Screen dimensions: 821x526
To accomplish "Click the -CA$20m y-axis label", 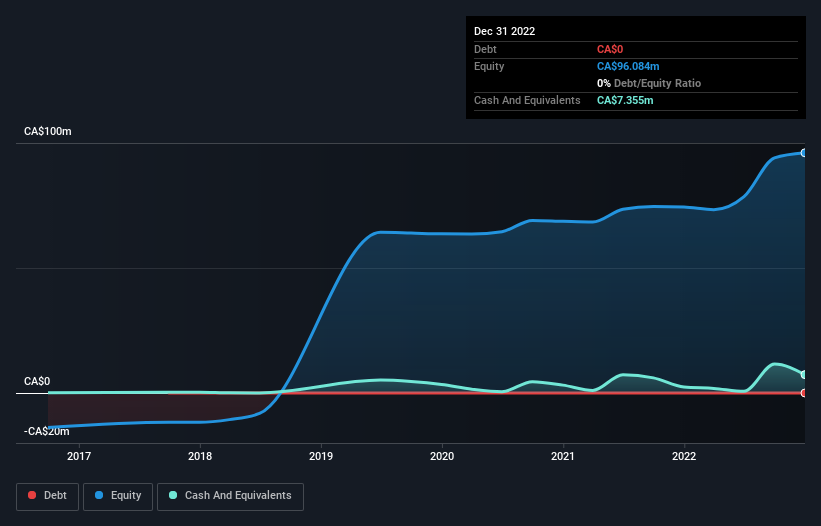I will (47, 431).
